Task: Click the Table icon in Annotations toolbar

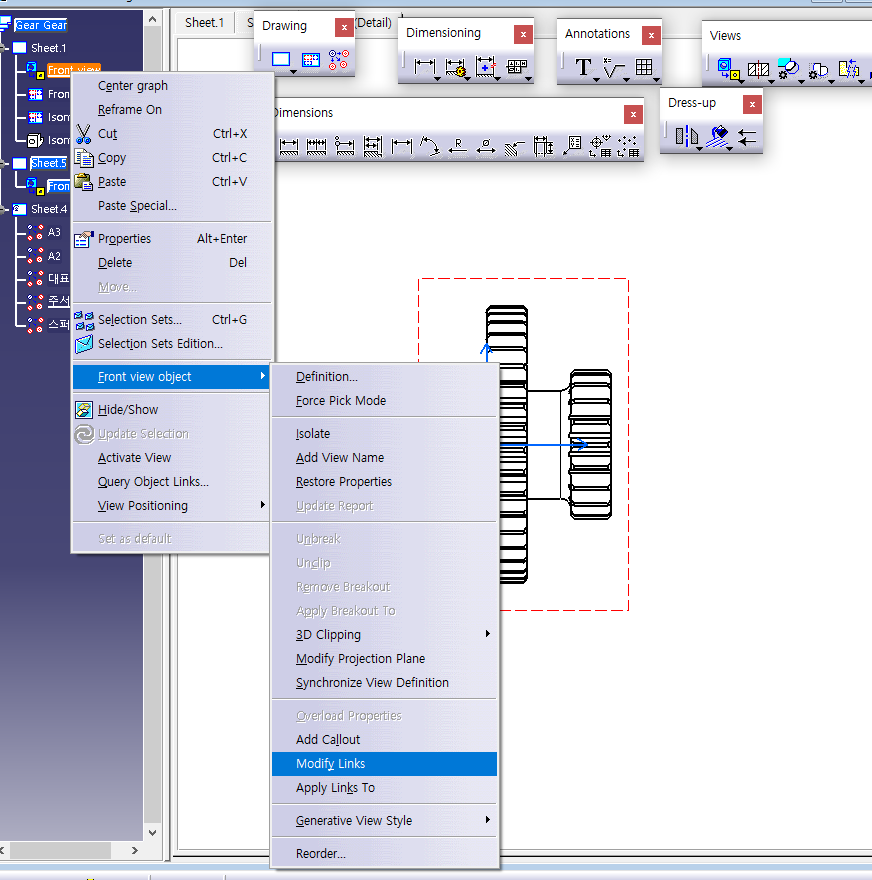Action: tap(644, 67)
